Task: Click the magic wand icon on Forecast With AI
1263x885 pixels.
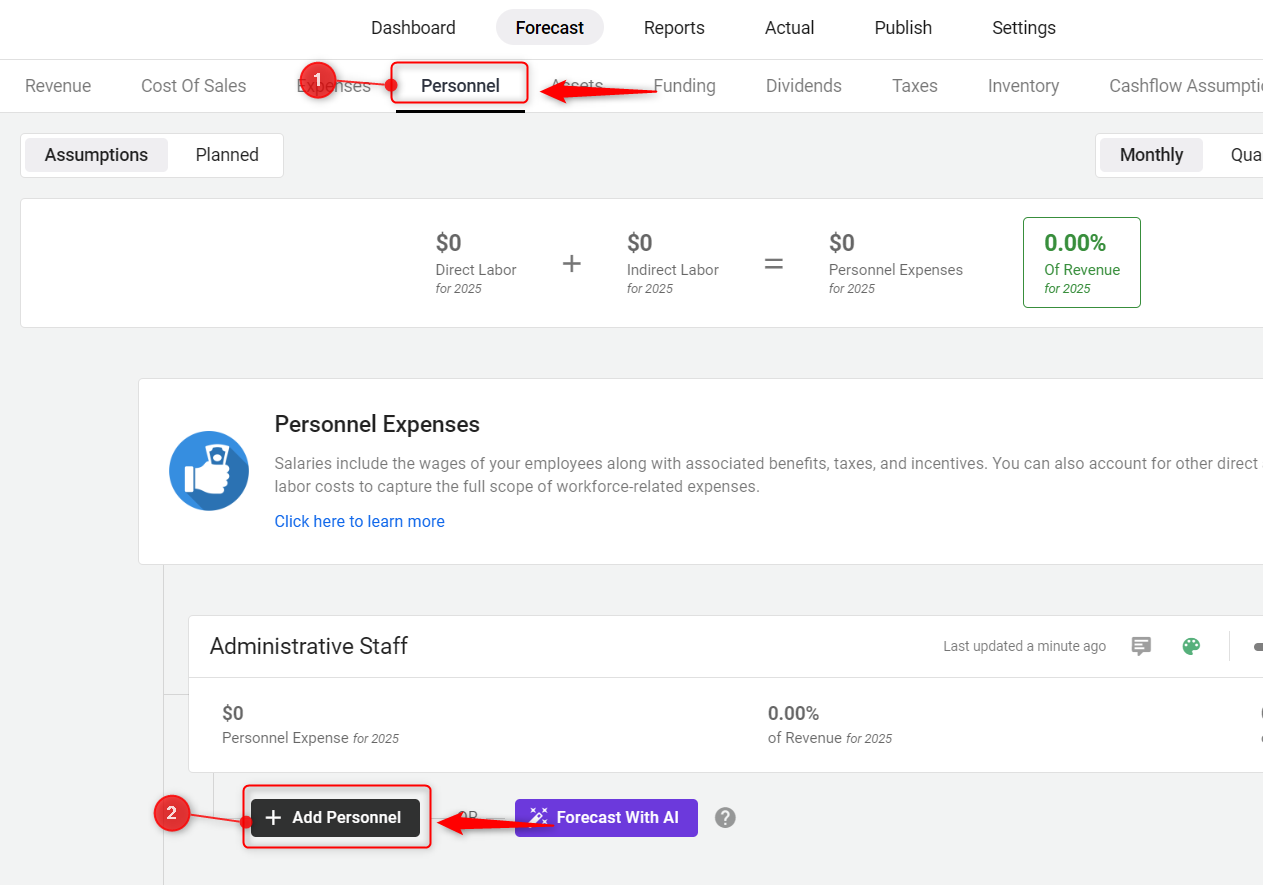Action: tap(539, 817)
